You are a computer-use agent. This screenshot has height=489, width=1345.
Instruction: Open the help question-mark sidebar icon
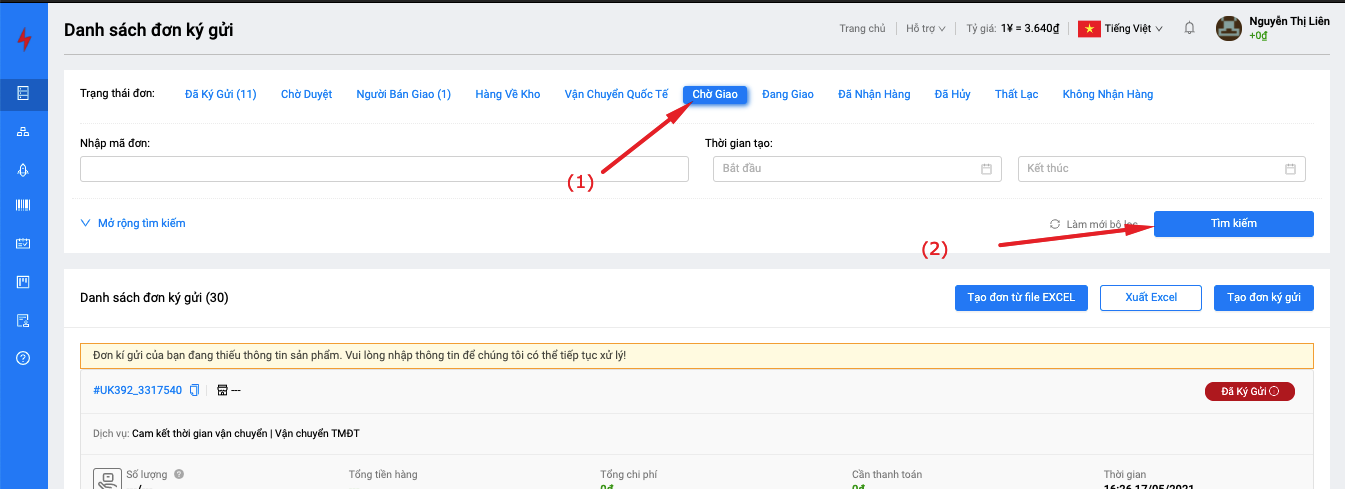[x=23, y=358]
